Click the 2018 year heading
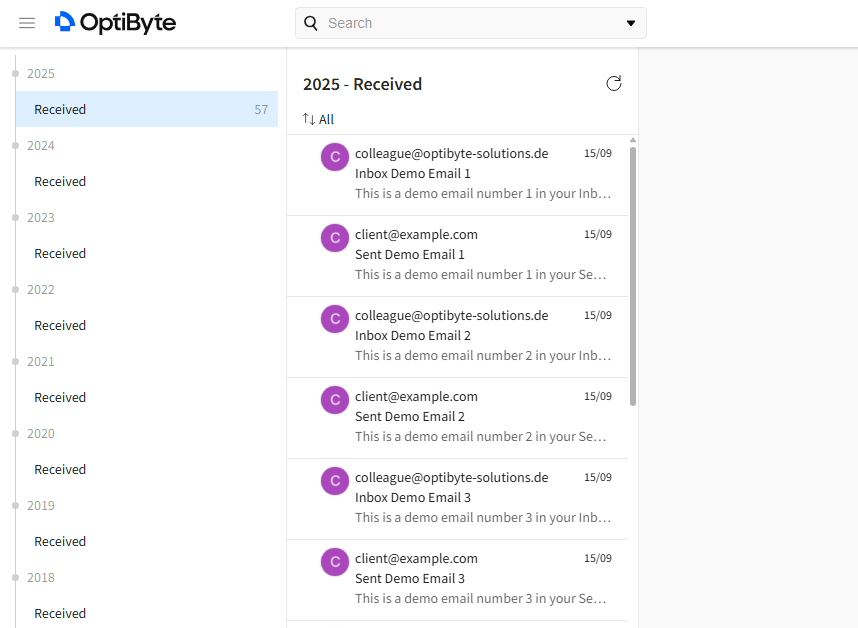Image resolution: width=858 pixels, height=628 pixels. tap(41, 578)
